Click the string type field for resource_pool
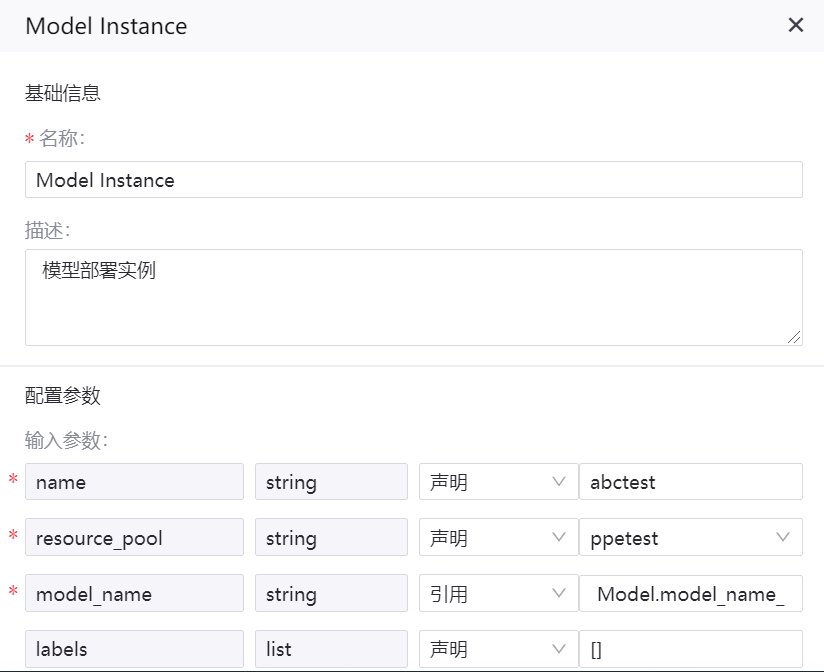 [331, 538]
